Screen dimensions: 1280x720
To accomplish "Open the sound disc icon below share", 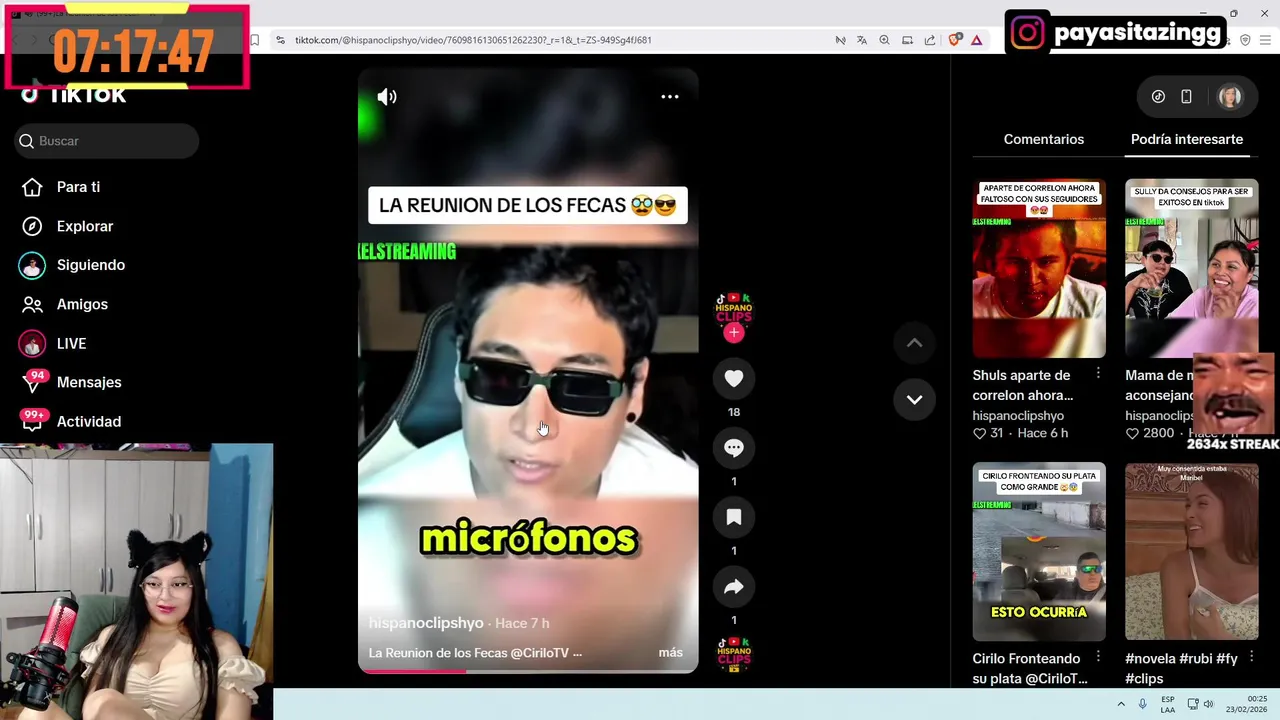I will click(734, 654).
